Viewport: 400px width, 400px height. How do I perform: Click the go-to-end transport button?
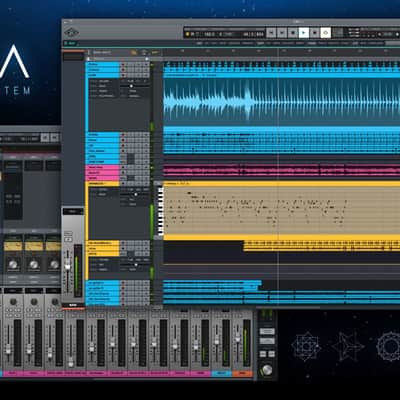pos(282,33)
